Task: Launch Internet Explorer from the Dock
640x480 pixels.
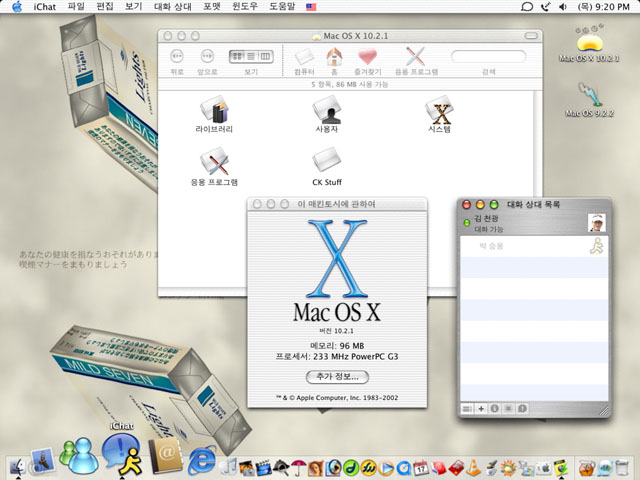Action: (x=202, y=458)
